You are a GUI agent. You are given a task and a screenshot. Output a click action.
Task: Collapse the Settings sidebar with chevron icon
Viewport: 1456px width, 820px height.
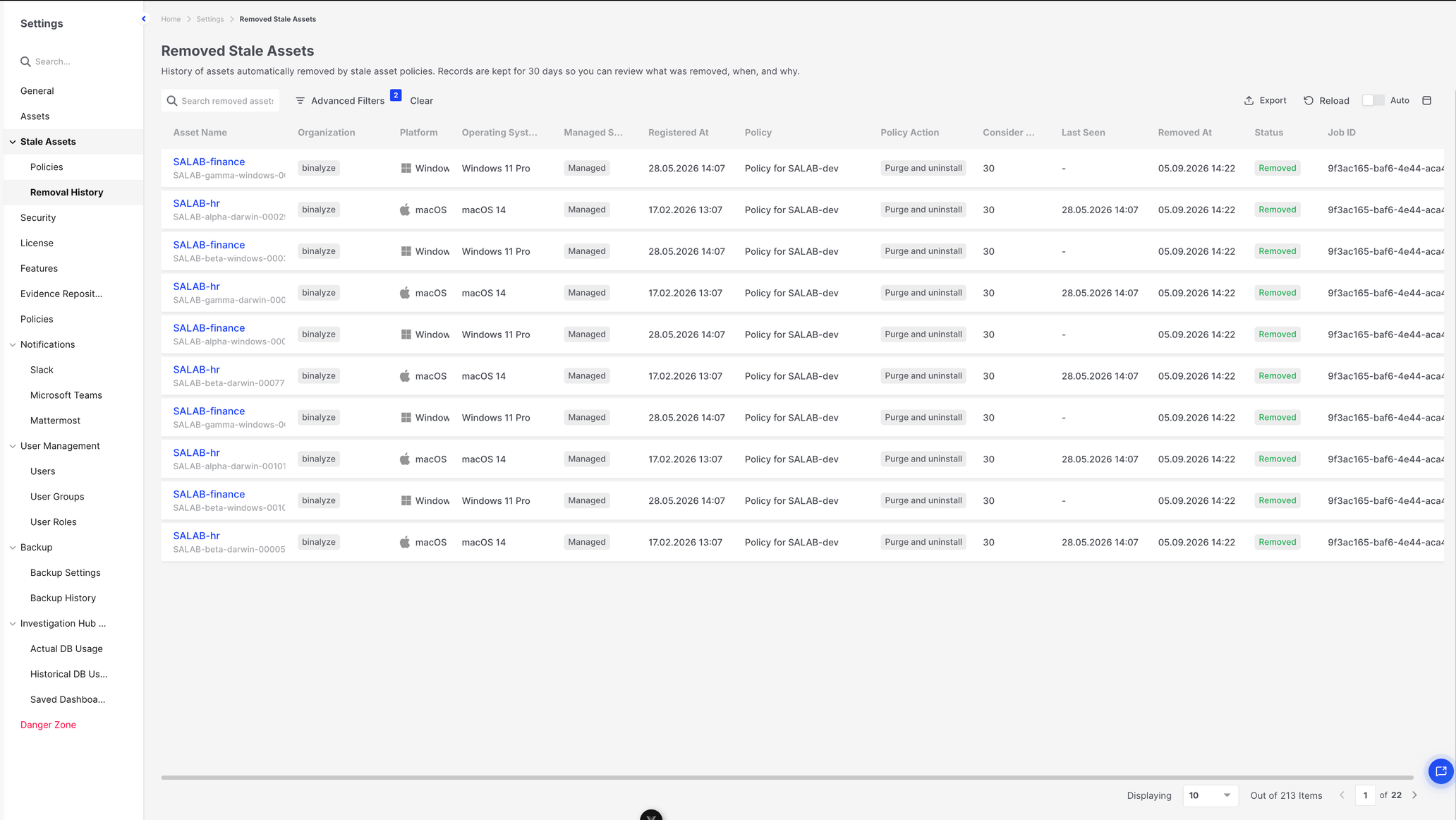(x=144, y=19)
